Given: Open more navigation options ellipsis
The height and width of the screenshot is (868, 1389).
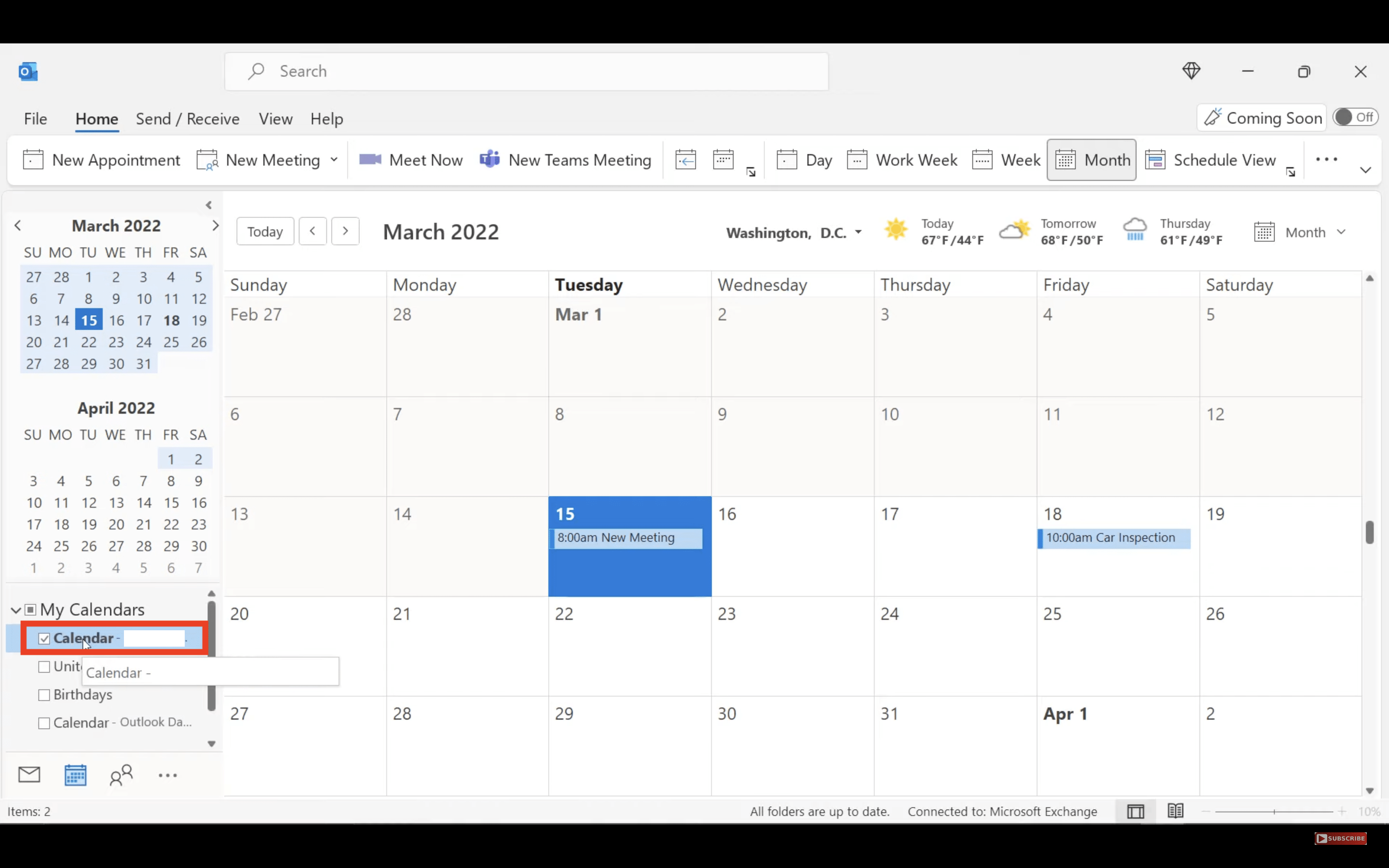Looking at the screenshot, I should (x=168, y=775).
